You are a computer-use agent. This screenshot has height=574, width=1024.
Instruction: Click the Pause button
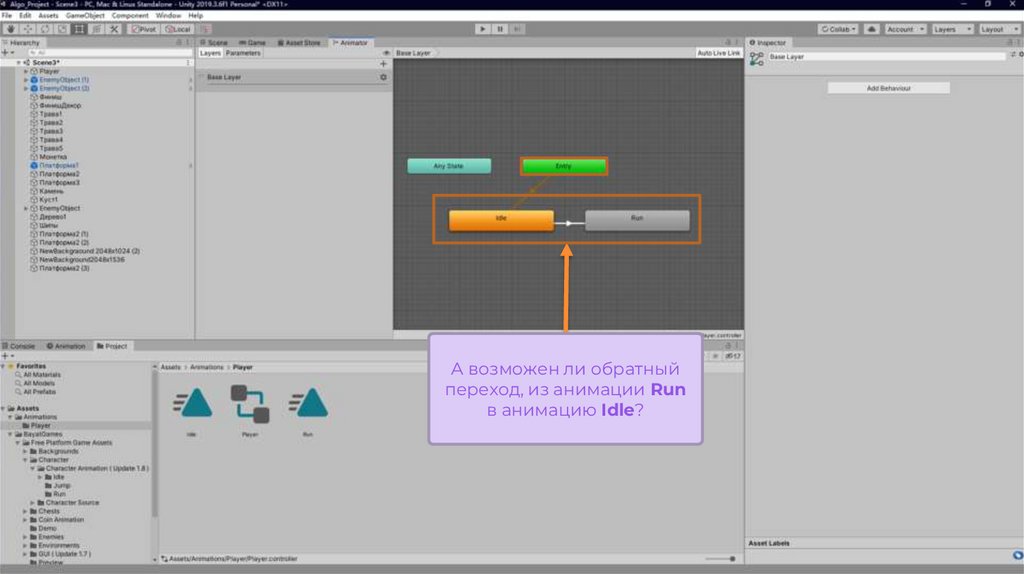click(x=500, y=29)
